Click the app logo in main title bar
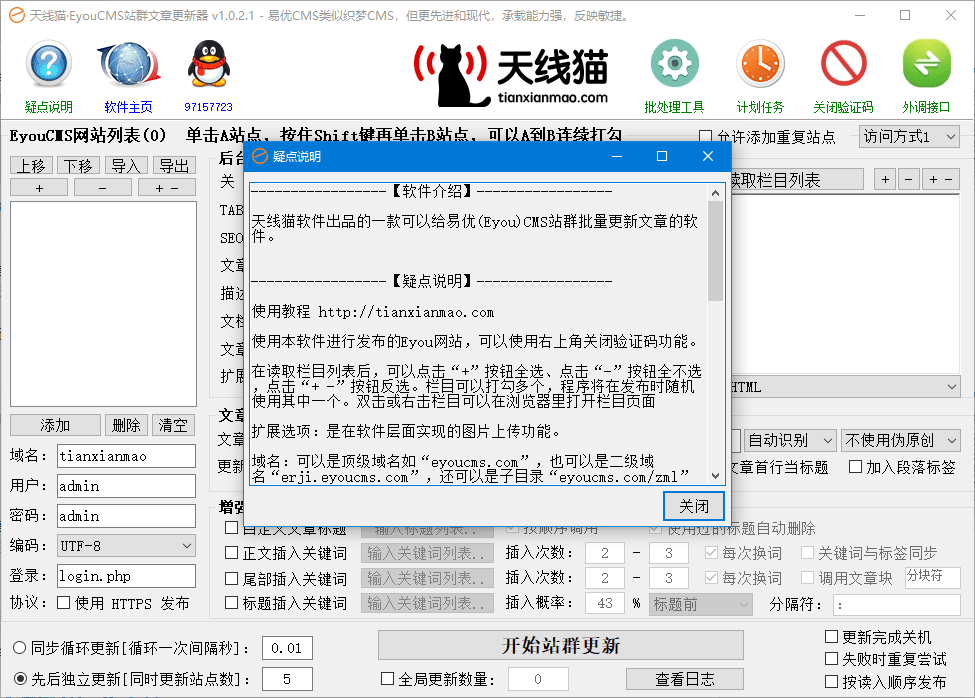 (x=17, y=15)
